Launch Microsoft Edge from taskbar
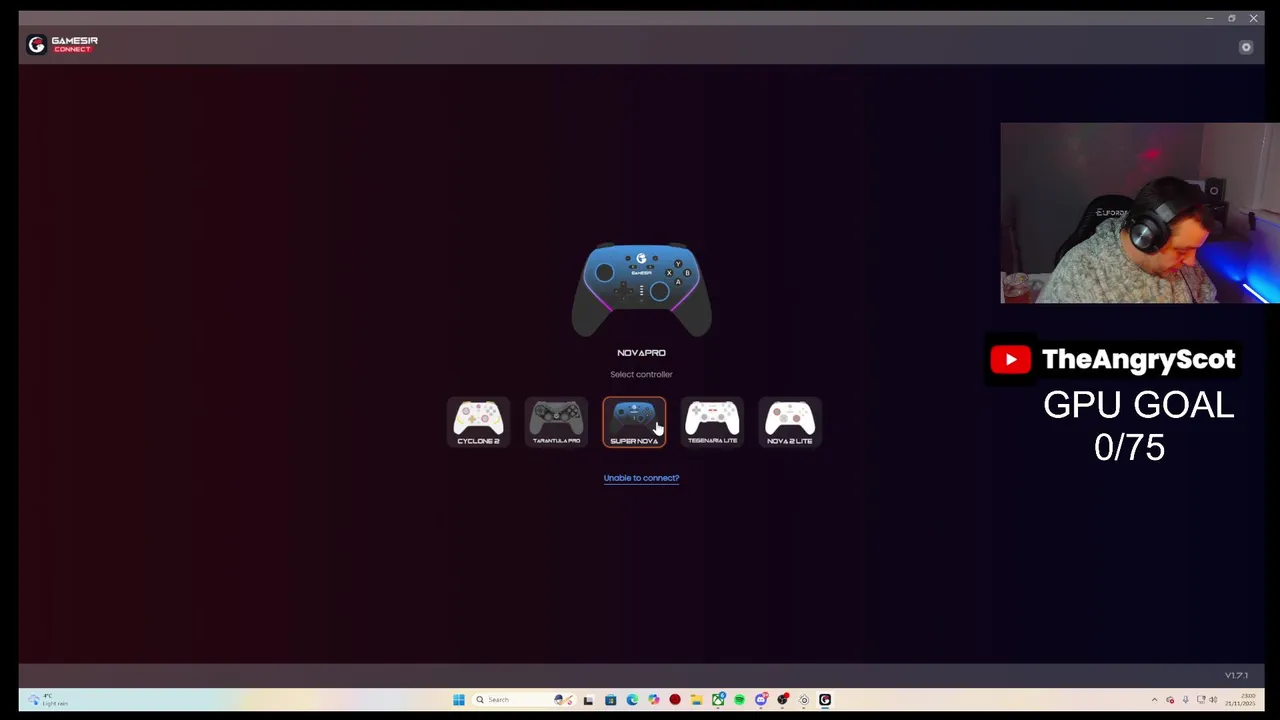Viewport: 1280px width, 720px height. 632,700
